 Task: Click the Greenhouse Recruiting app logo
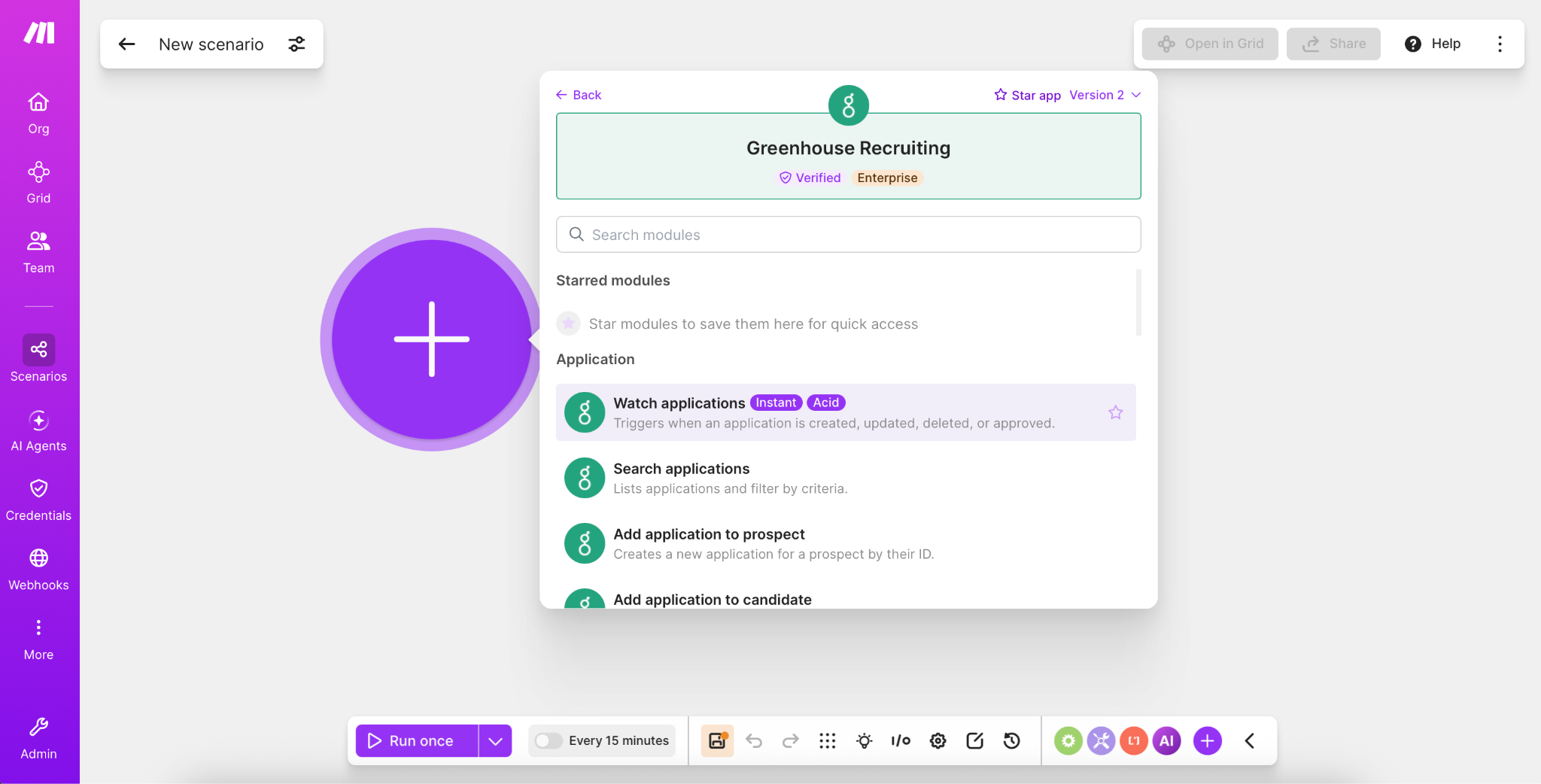tap(849, 105)
